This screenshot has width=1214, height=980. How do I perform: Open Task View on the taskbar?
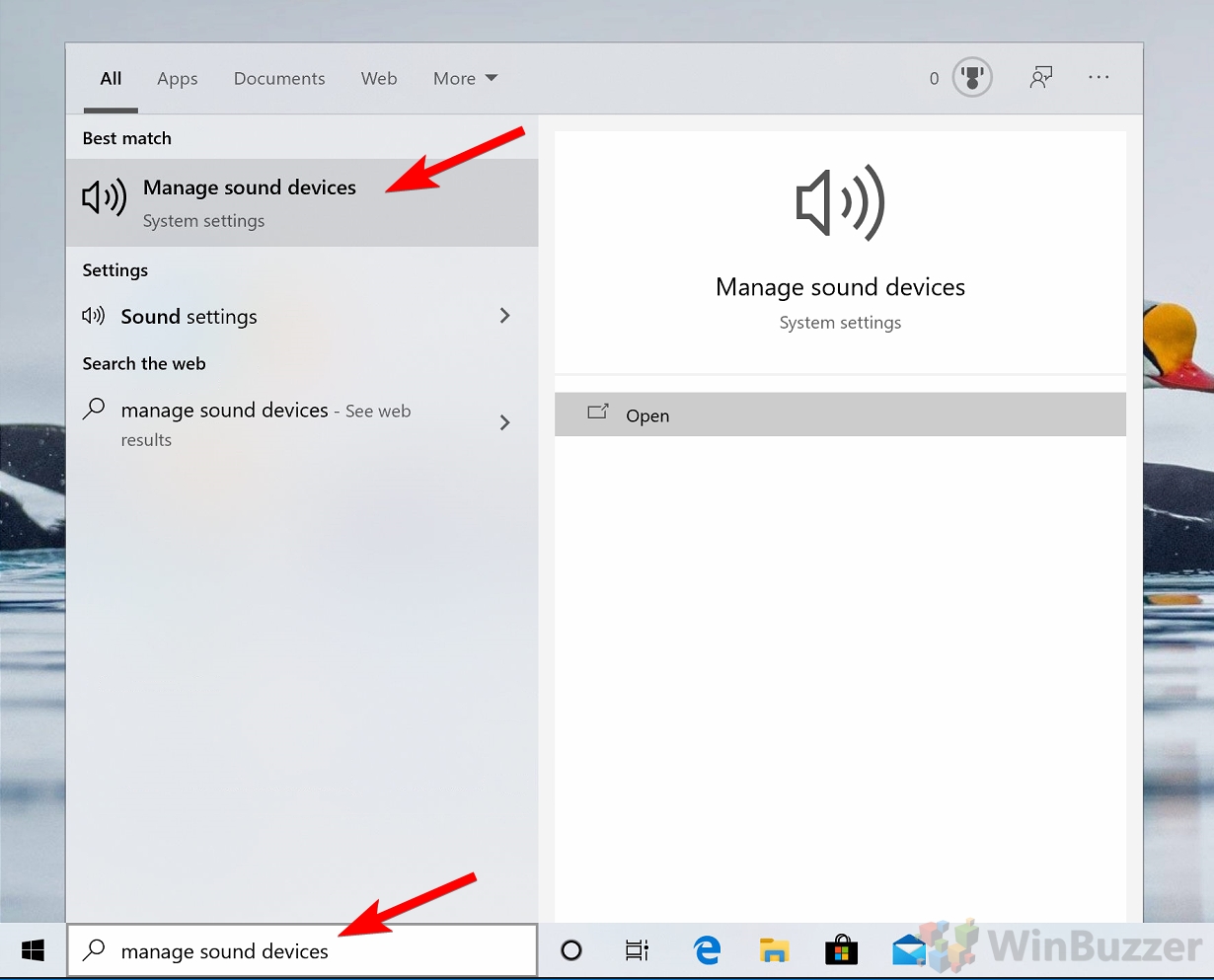638,950
